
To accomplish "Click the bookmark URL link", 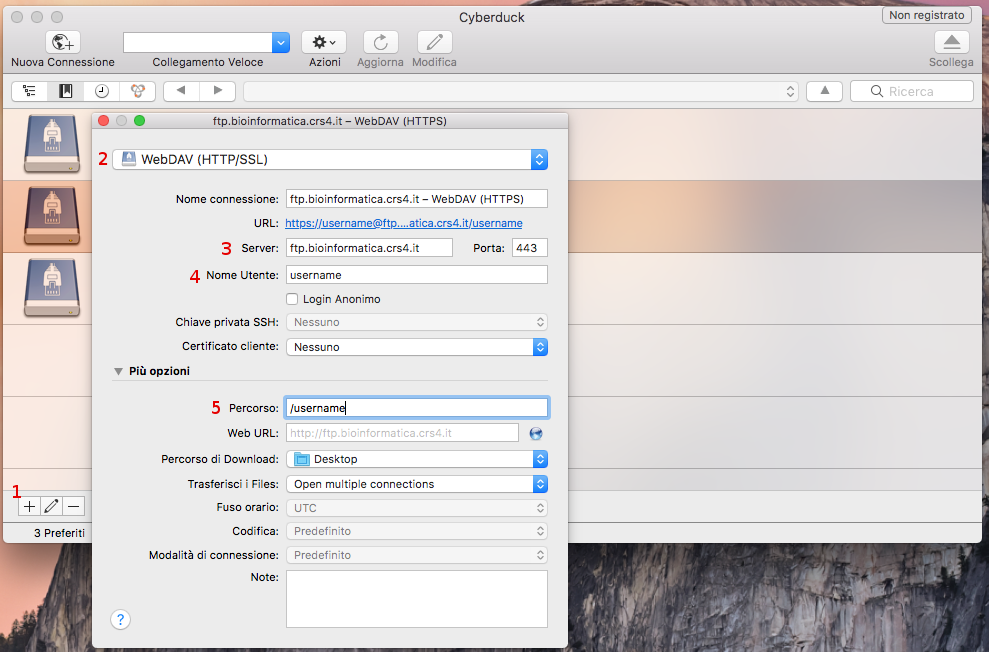I will (403, 223).
